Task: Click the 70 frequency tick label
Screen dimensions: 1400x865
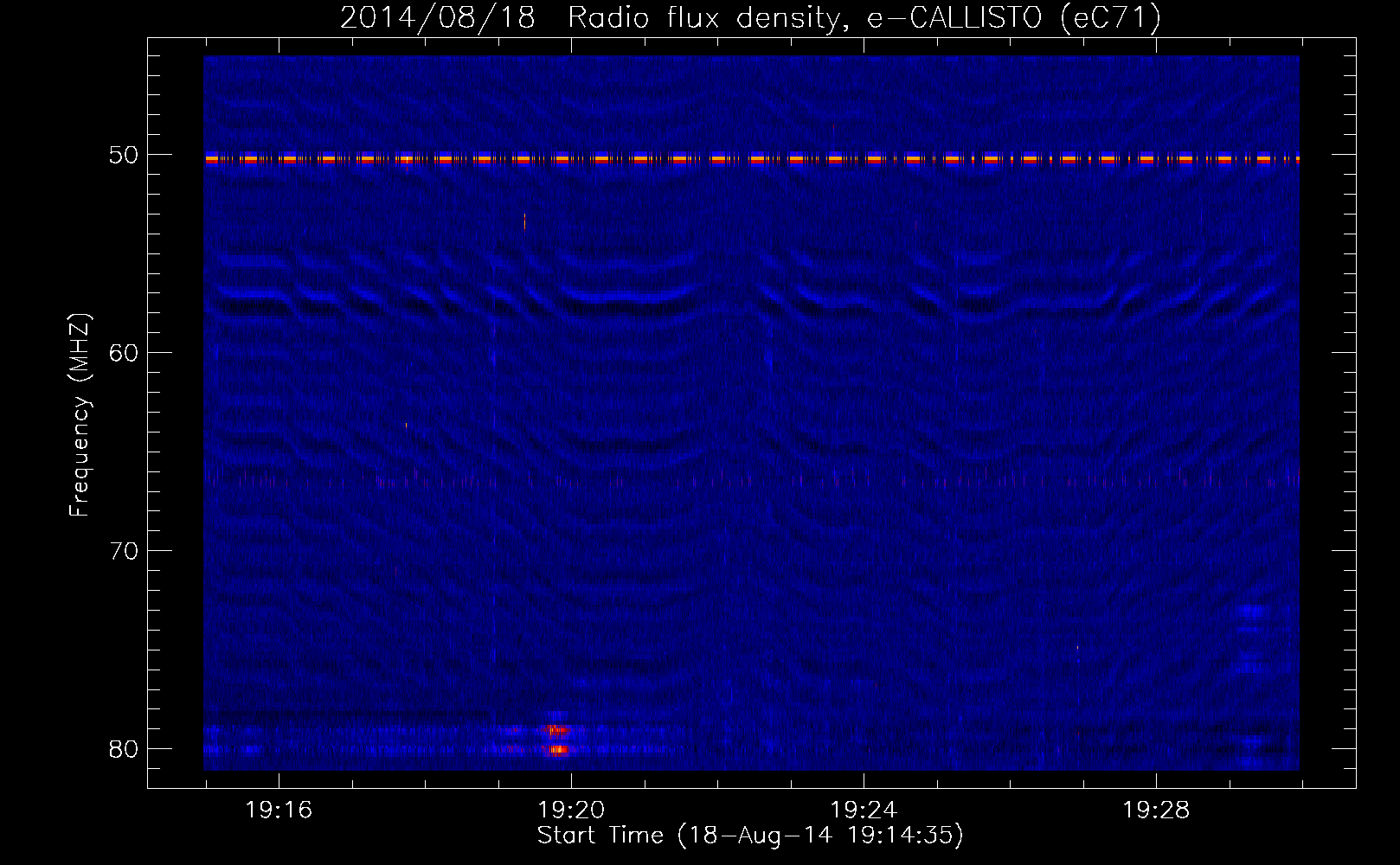Action: point(124,551)
